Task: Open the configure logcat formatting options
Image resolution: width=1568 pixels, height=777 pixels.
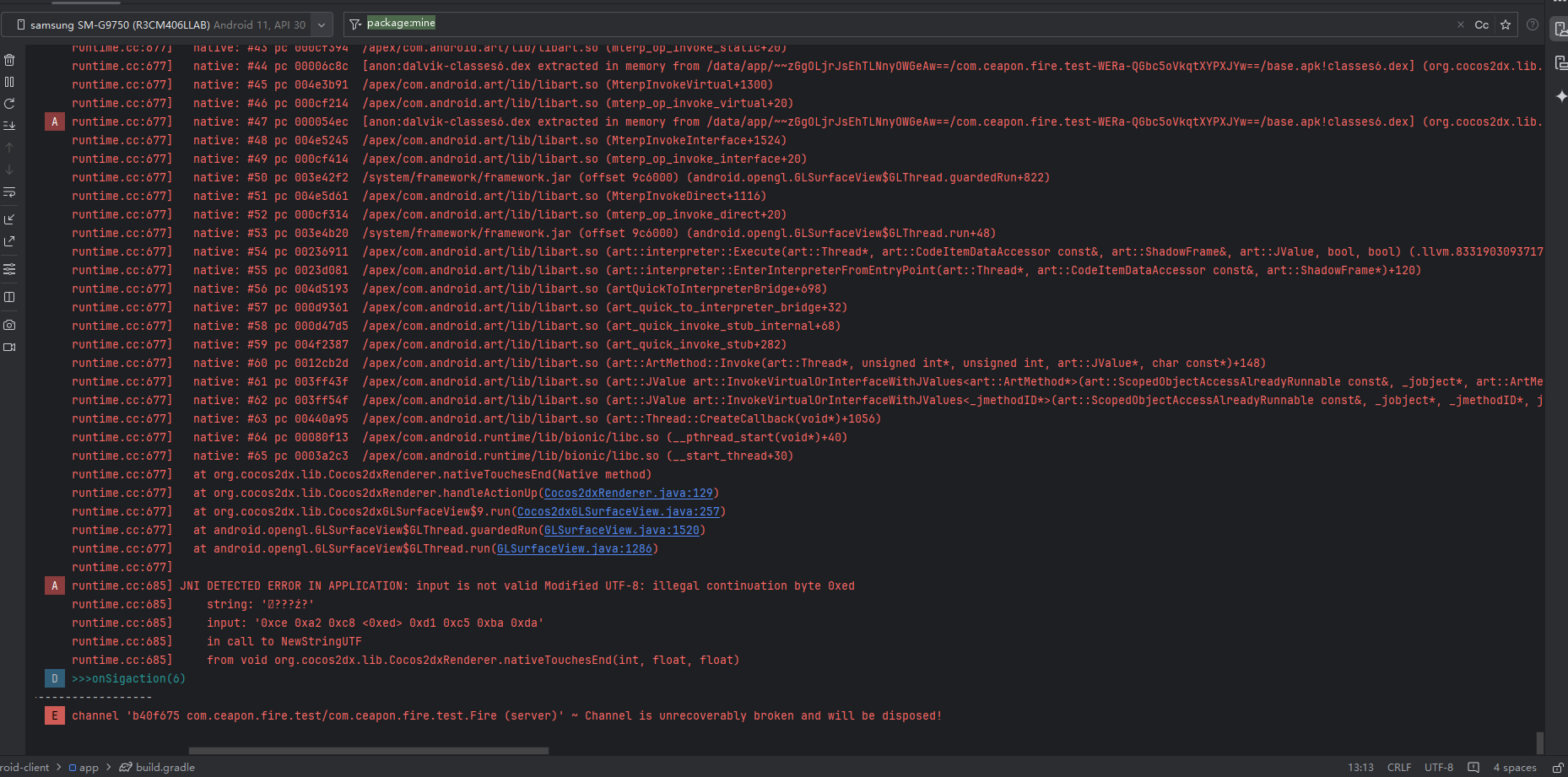Action: [9, 269]
